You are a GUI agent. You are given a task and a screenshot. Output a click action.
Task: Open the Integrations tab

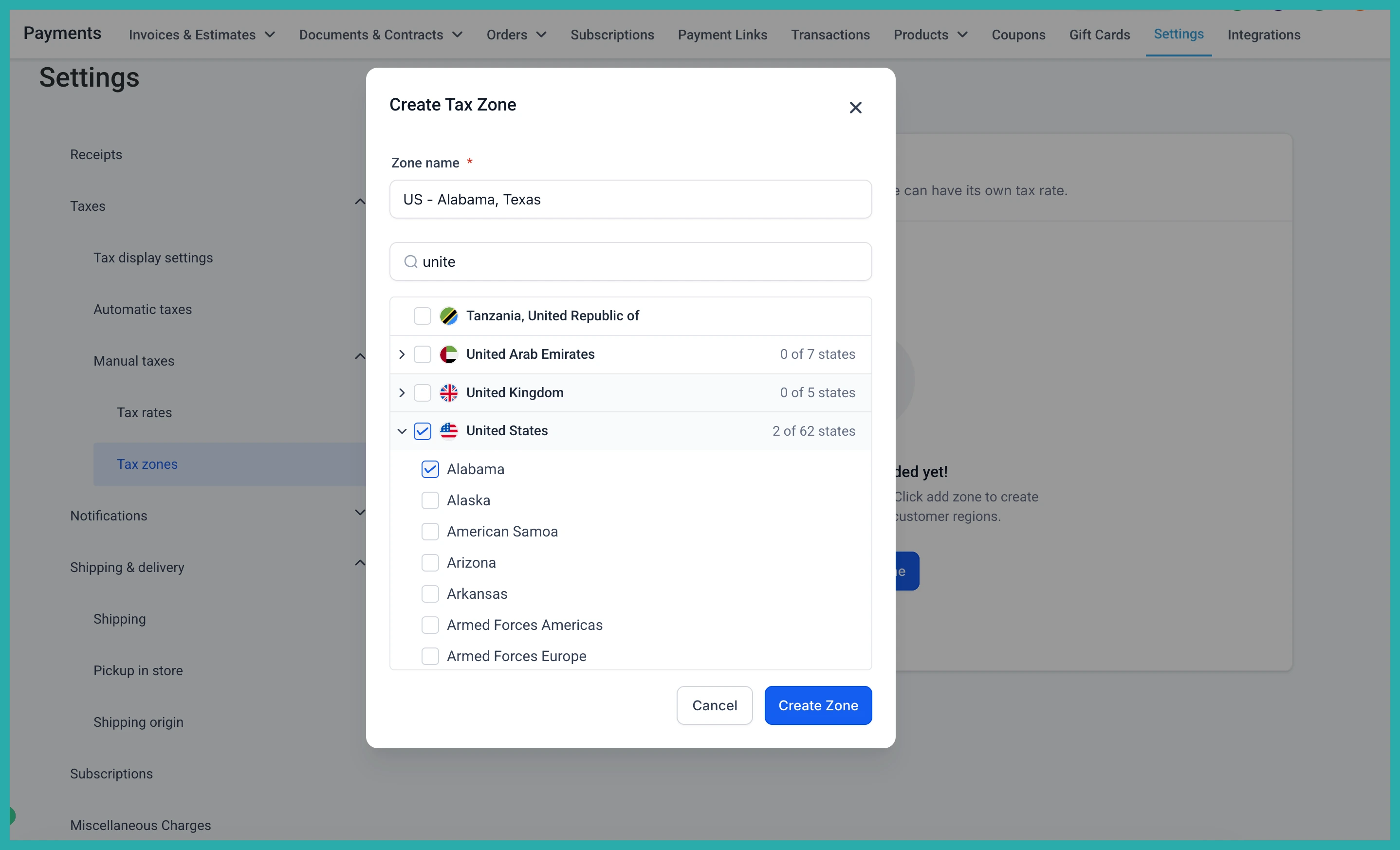[x=1264, y=35]
